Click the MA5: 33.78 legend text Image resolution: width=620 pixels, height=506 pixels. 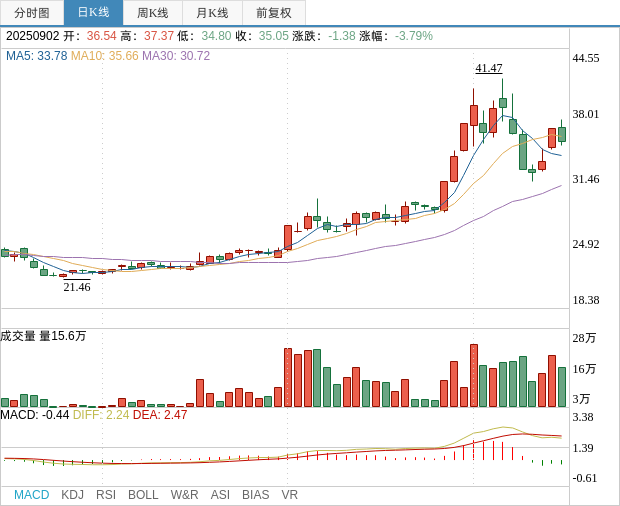click(37, 56)
